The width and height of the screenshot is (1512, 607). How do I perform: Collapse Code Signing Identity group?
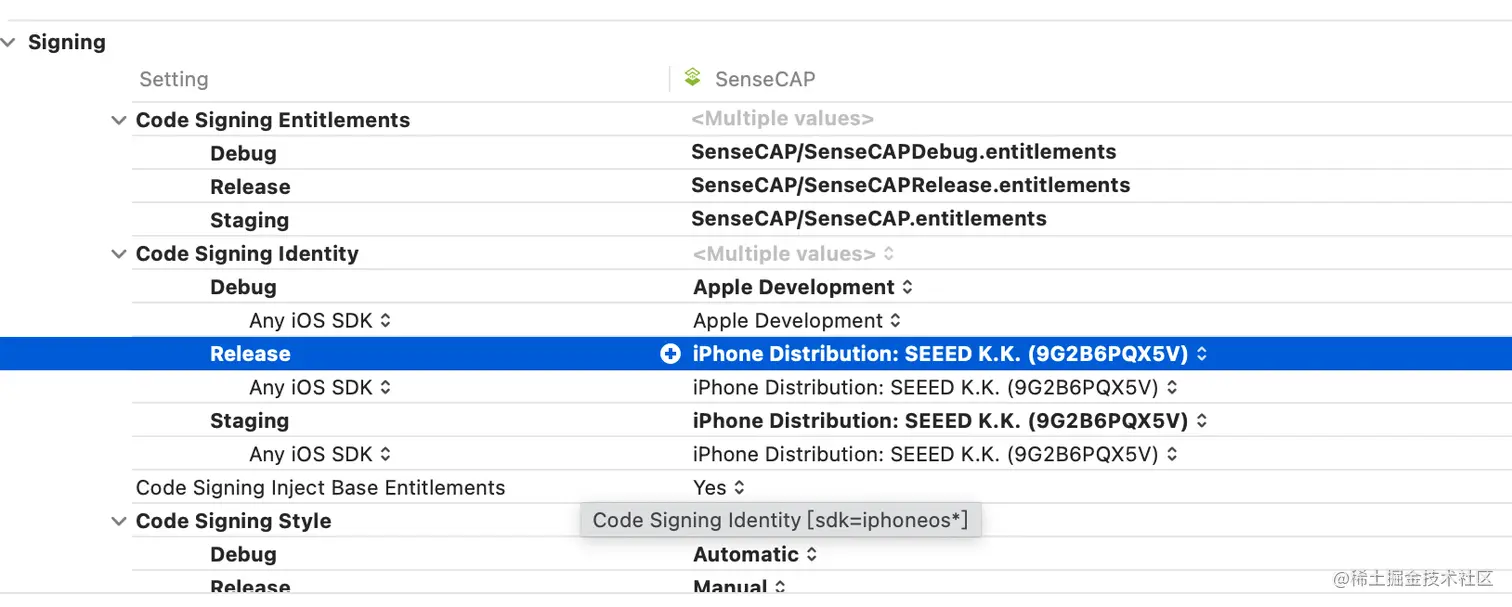coord(118,254)
